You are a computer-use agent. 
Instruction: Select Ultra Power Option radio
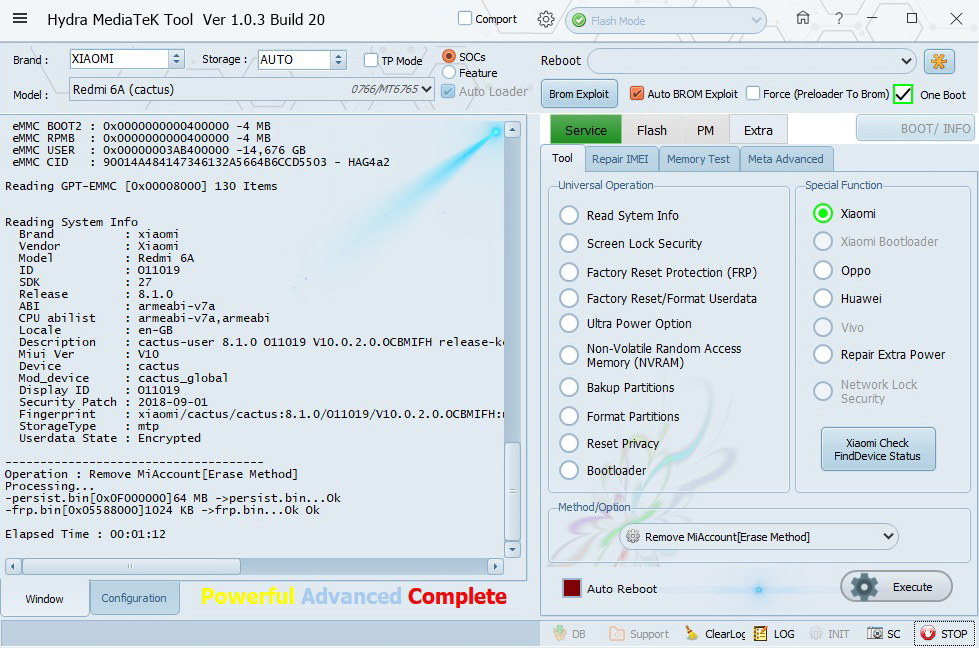pyautogui.click(x=569, y=323)
